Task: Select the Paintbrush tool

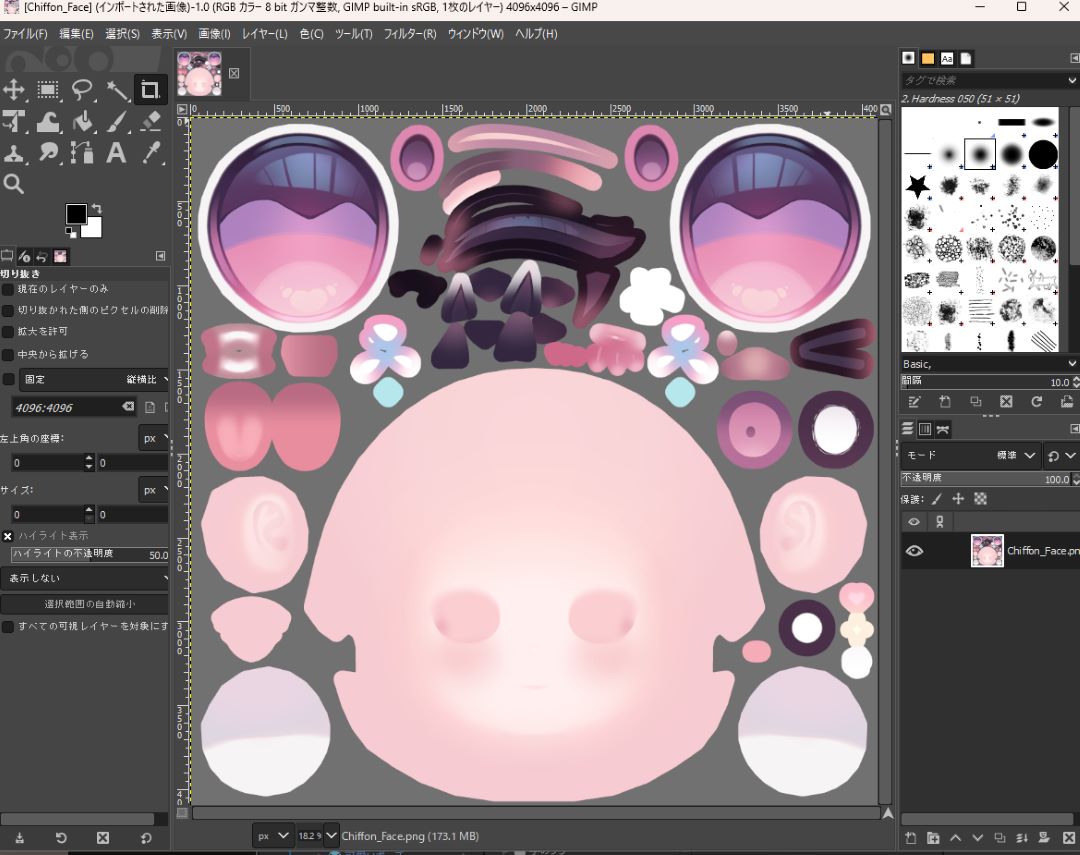Action: click(x=116, y=121)
